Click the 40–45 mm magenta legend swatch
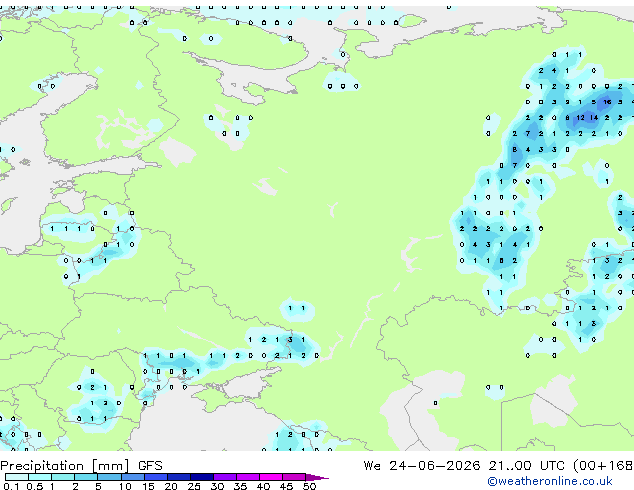The width and height of the screenshot is (634, 490). coord(271,477)
